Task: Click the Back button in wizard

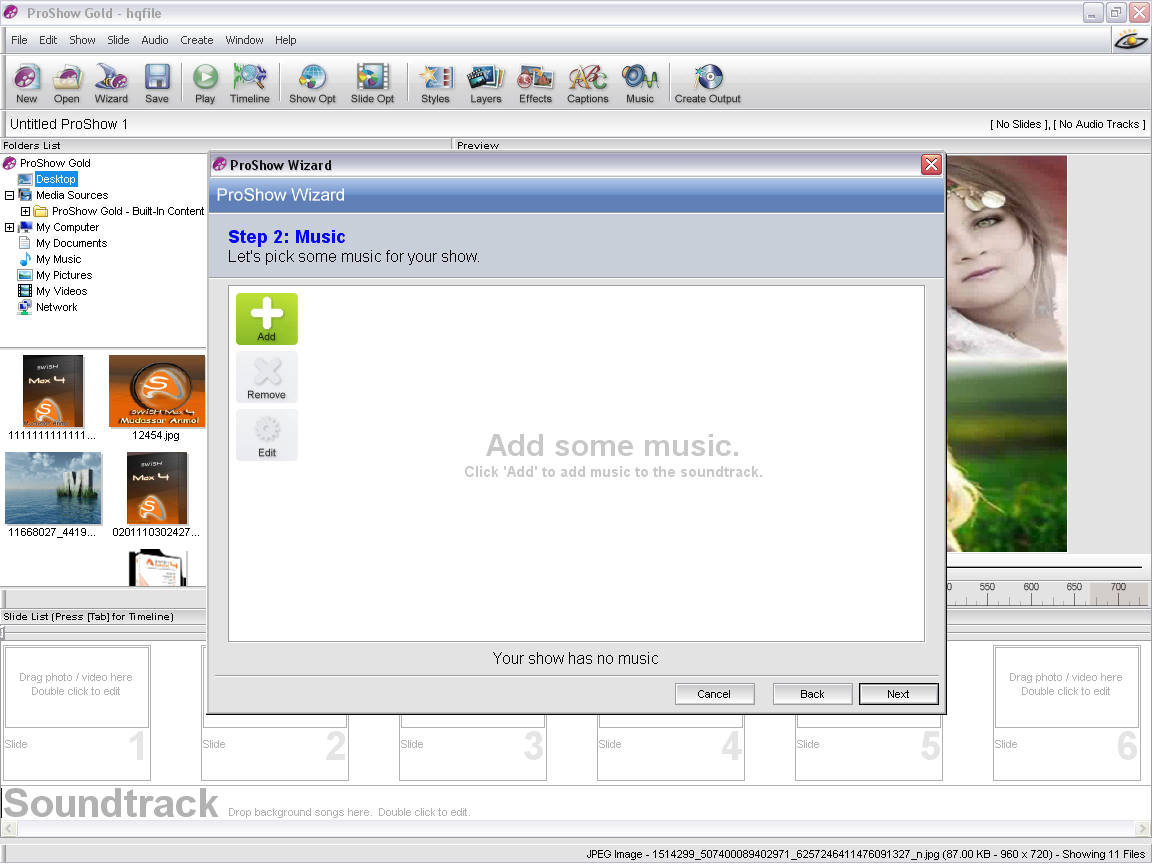Action: pos(812,694)
